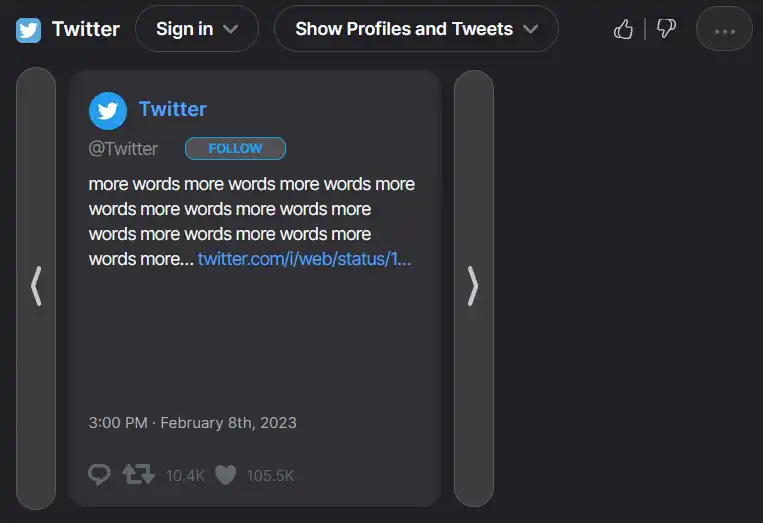The height and width of the screenshot is (523, 763).
Task: Click the tweet timestamp 3:00 PM February 8th, 2023
Action: tap(192, 422)
